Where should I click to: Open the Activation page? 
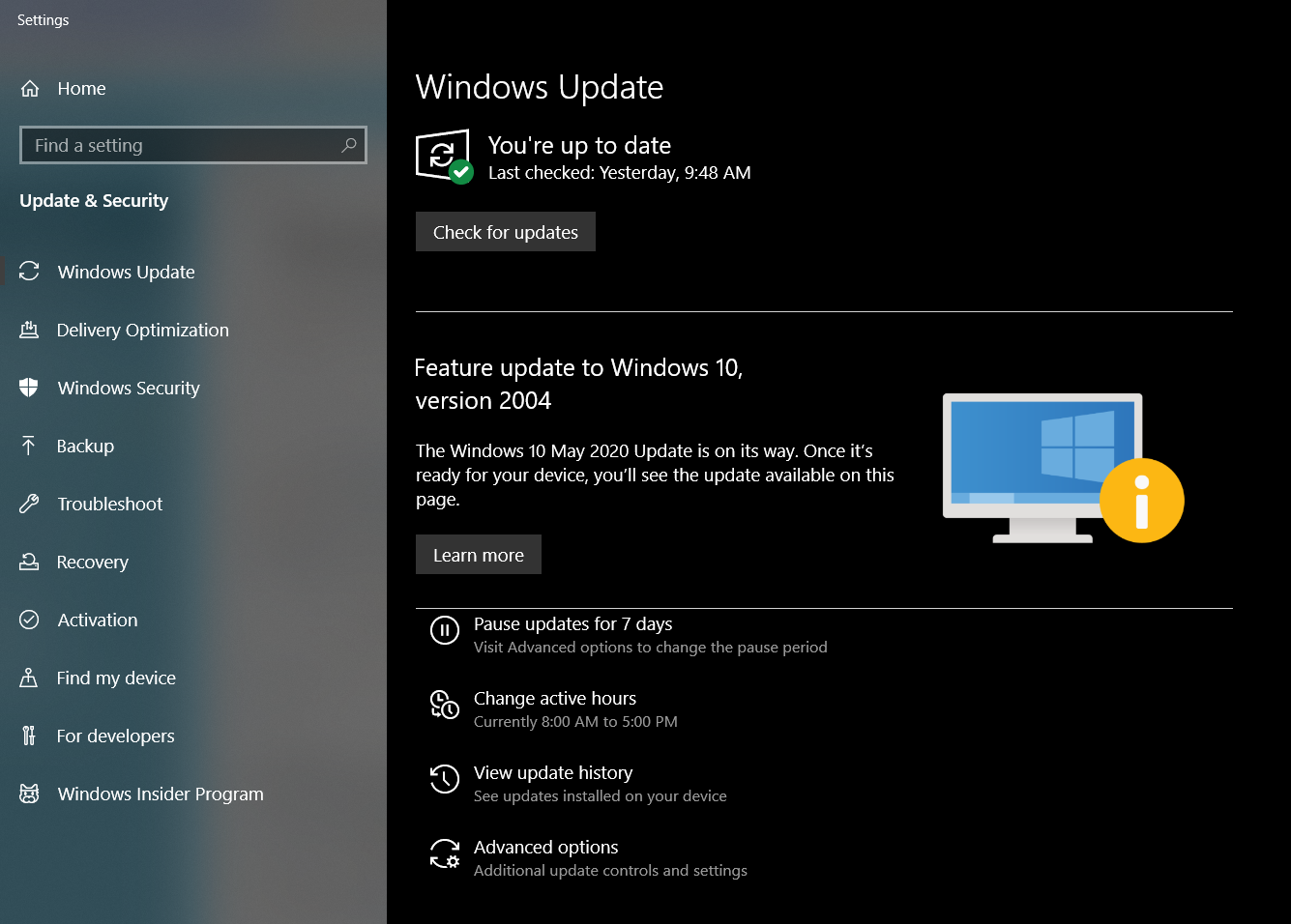click(98, 620)
